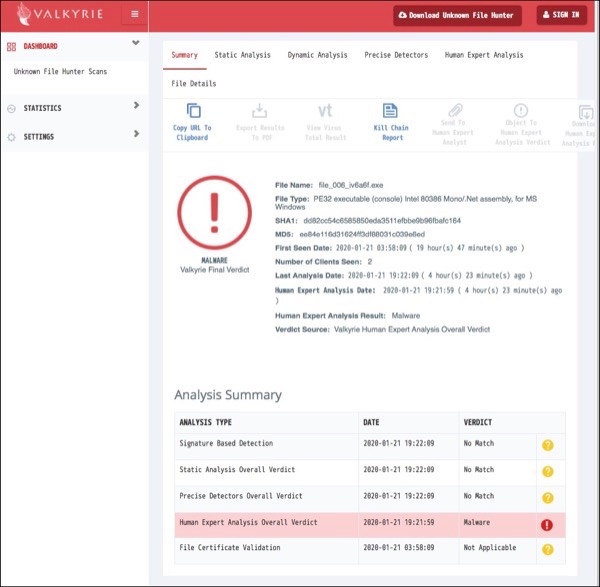Collapse the Dashboard sidebar section
This screenshot has height=587, width=600.
pyautogui.click(x=135, y=44)
